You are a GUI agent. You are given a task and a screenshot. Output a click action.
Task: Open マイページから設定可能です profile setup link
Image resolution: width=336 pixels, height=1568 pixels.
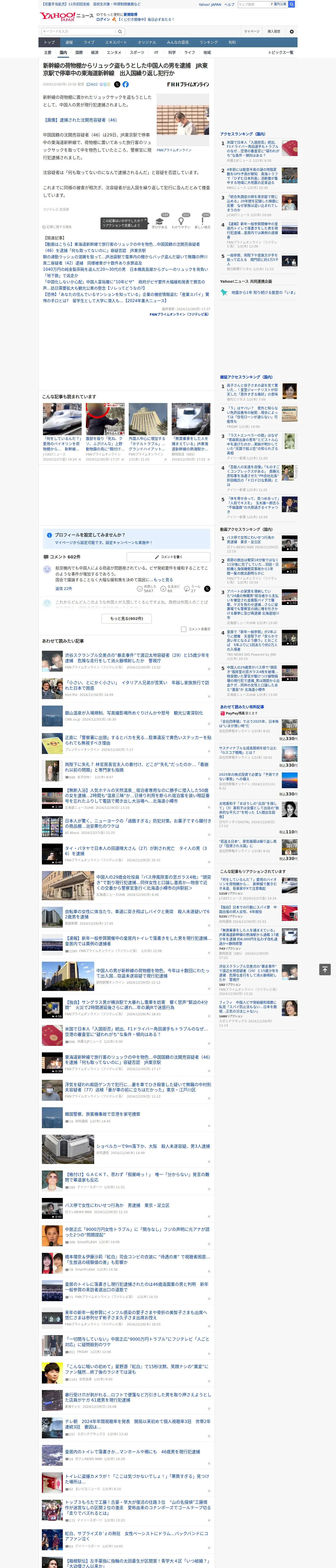click(x=103, y=542)
